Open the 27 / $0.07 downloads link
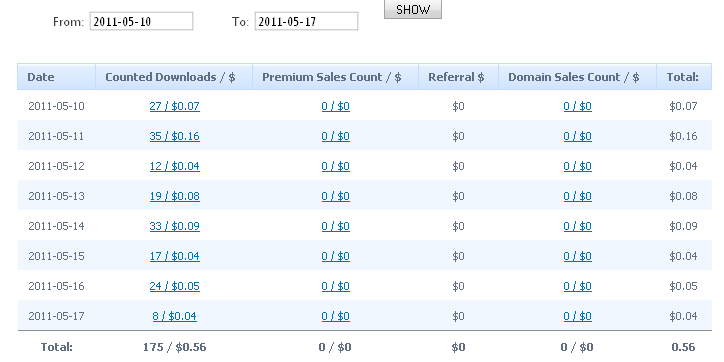 click(x=175, y=106)
